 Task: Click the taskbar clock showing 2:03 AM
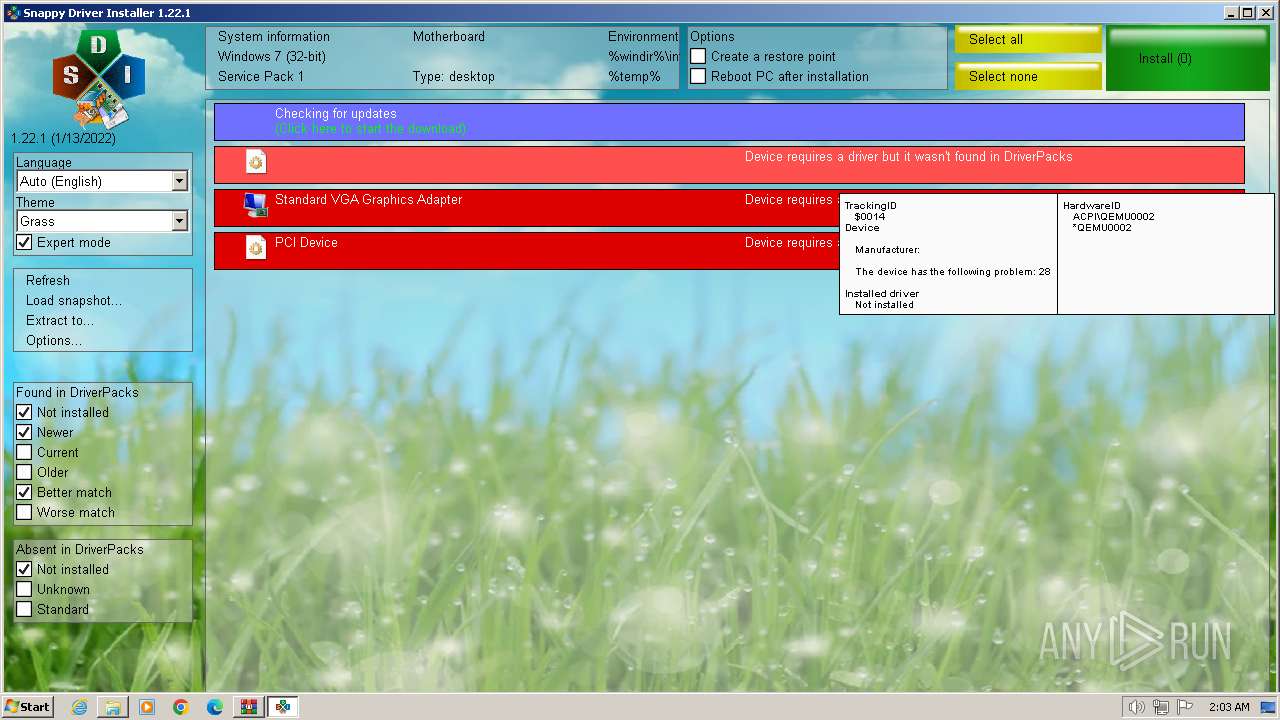pos(1229,707)
